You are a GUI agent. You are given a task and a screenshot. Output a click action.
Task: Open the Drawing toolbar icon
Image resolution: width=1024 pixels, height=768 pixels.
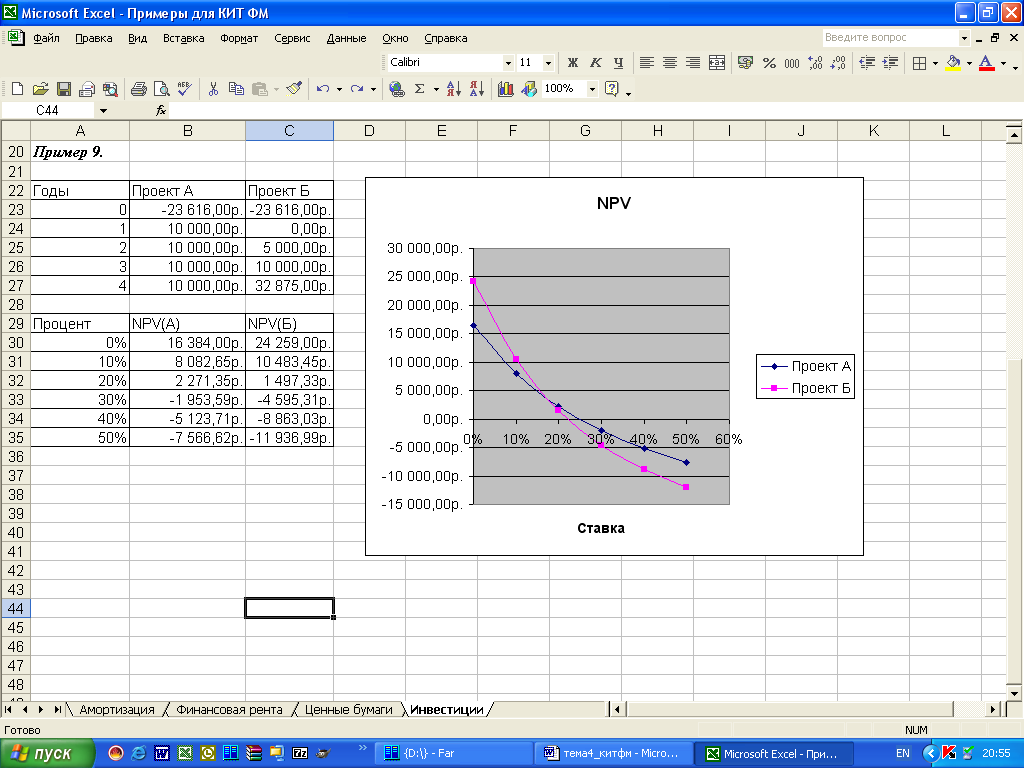[x=529, y=89]
